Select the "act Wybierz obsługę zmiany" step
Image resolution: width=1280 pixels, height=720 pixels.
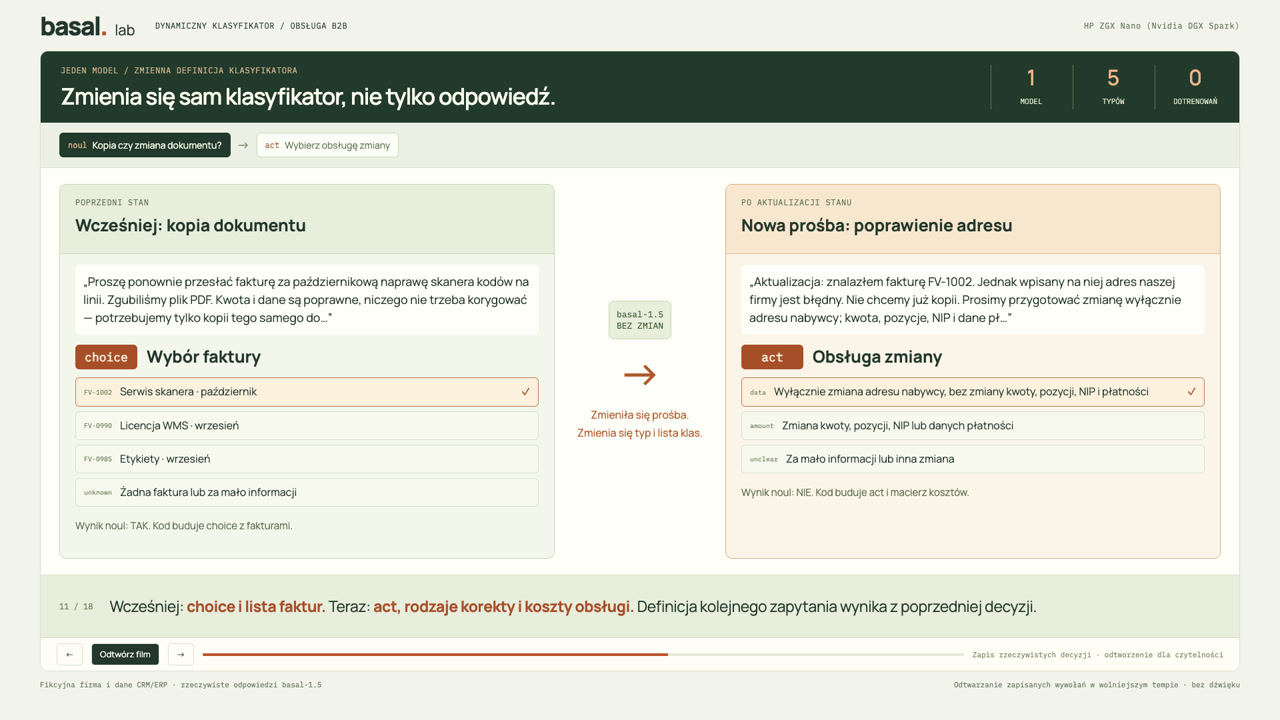[327, 145]
